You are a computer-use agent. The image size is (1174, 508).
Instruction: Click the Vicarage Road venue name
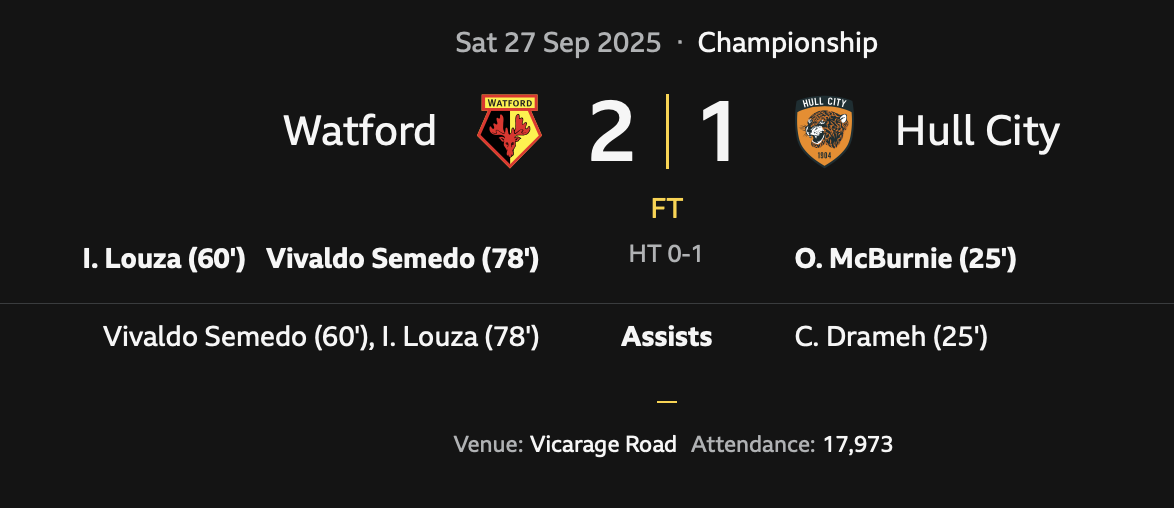[603, 445]
